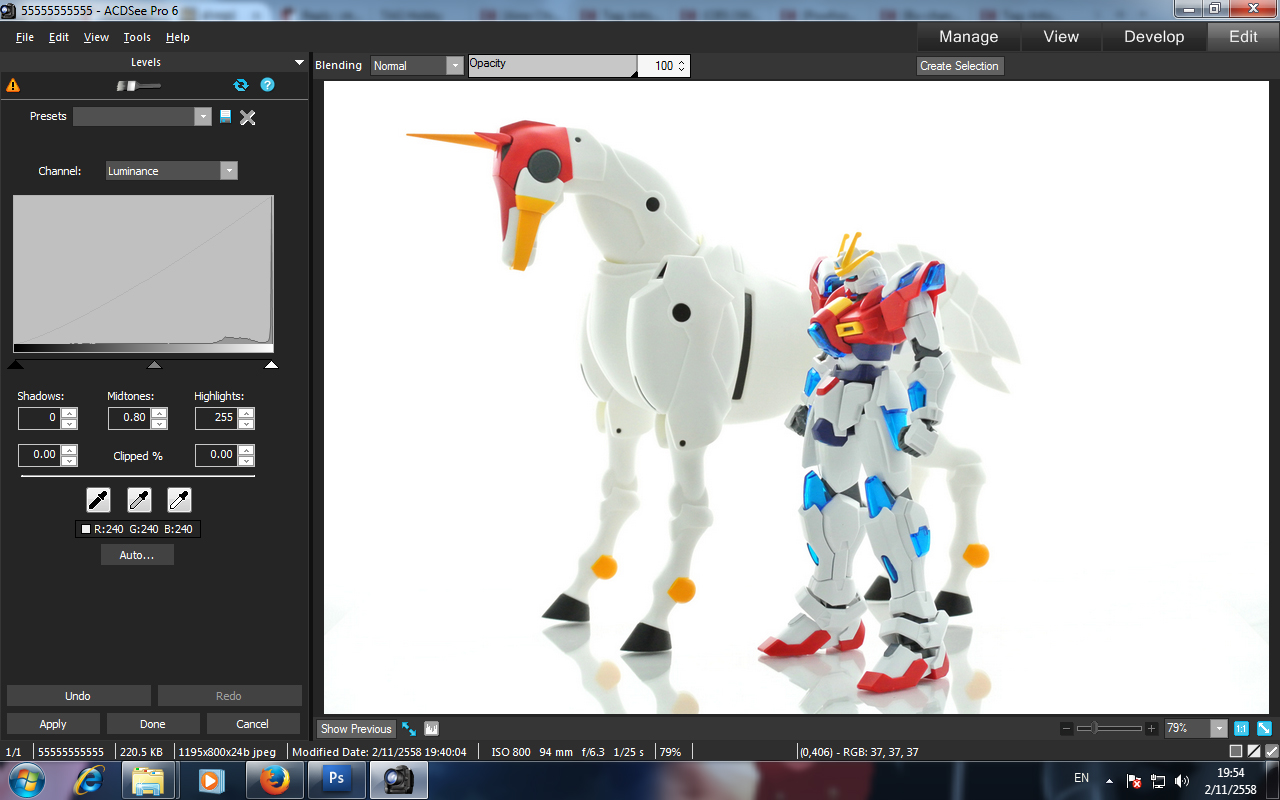The image size is (1280, 800).
Task: Open the Edit menu
Action: pos(59,37)
